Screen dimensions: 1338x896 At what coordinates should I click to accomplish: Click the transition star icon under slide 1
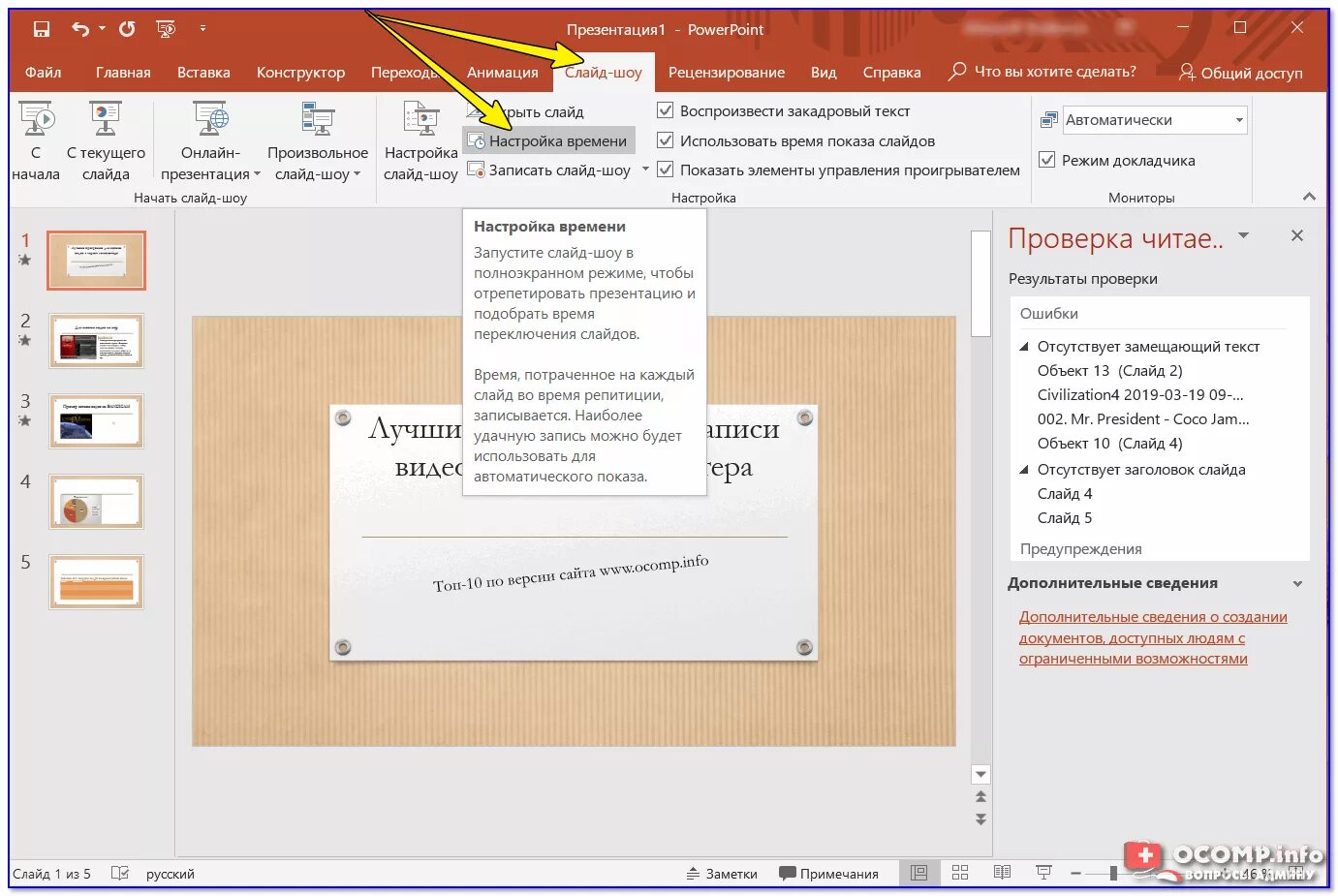coord(25,260)
